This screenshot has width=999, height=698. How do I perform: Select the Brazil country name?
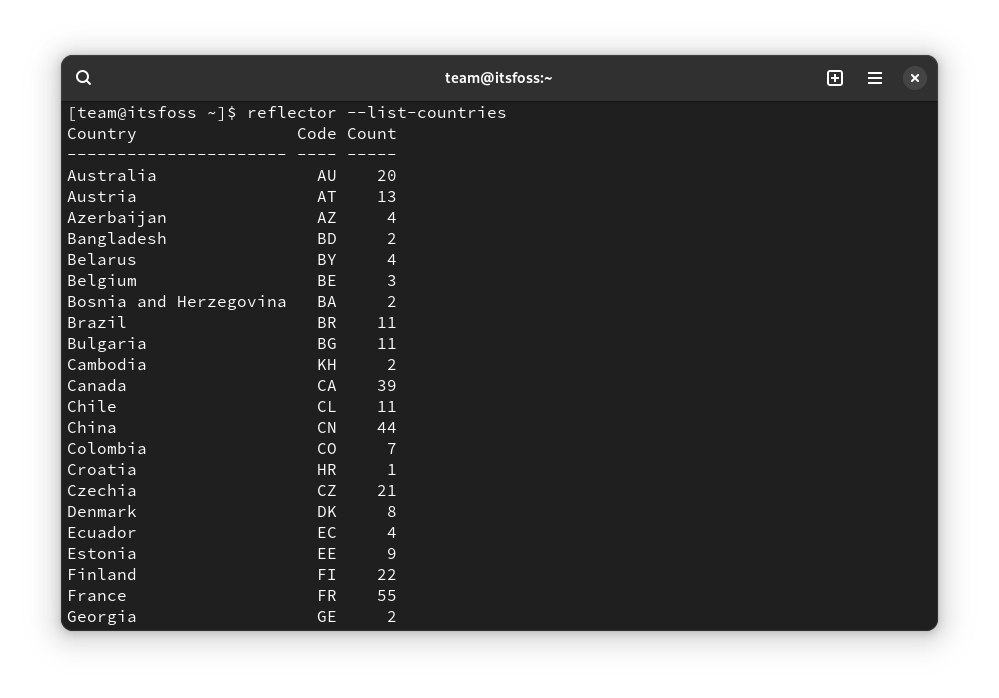(97, 323)
